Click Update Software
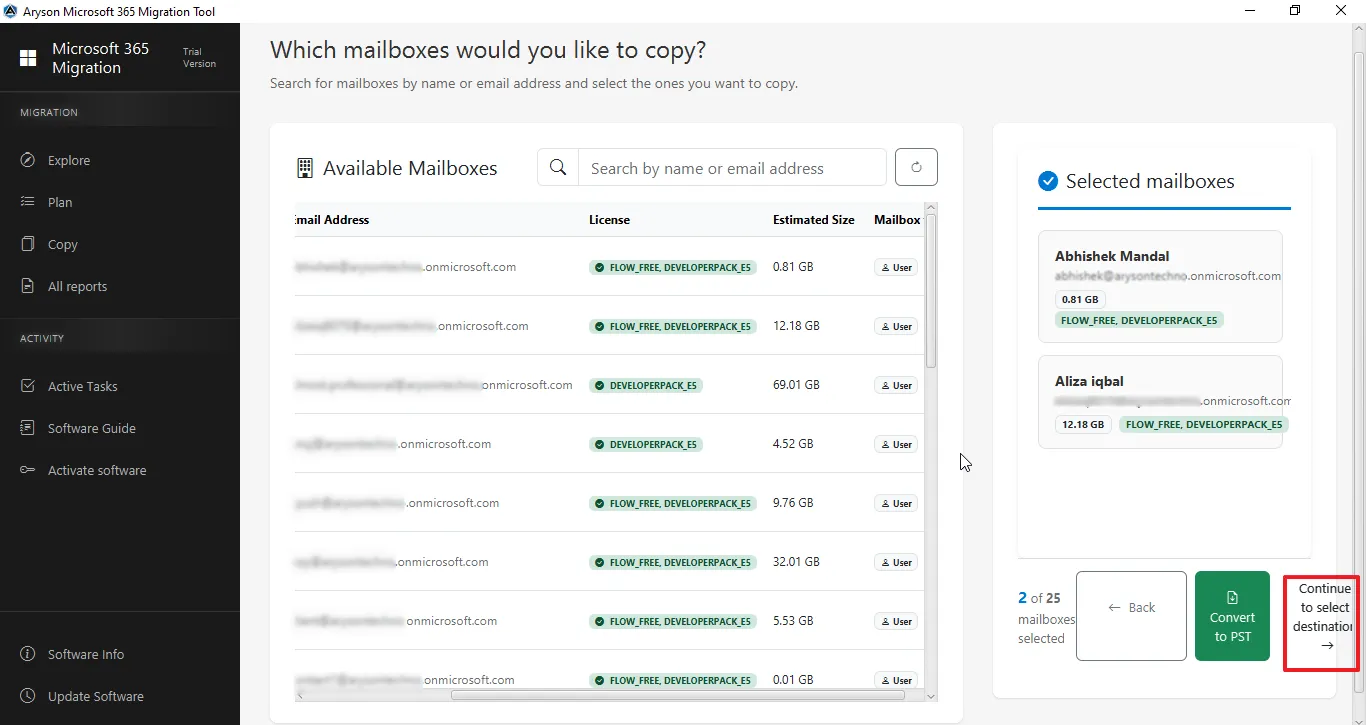1366x725 pixels. tap(95, 696)
